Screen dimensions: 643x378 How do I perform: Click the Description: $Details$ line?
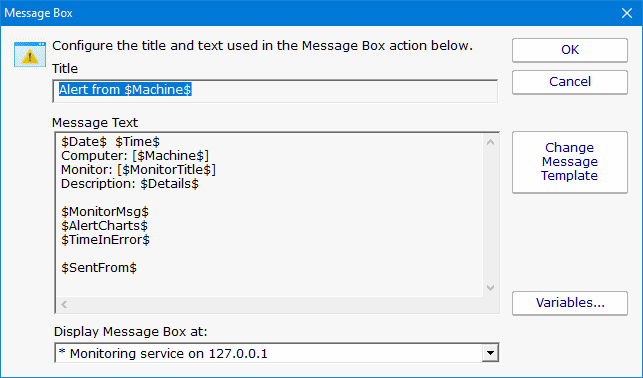130,184
